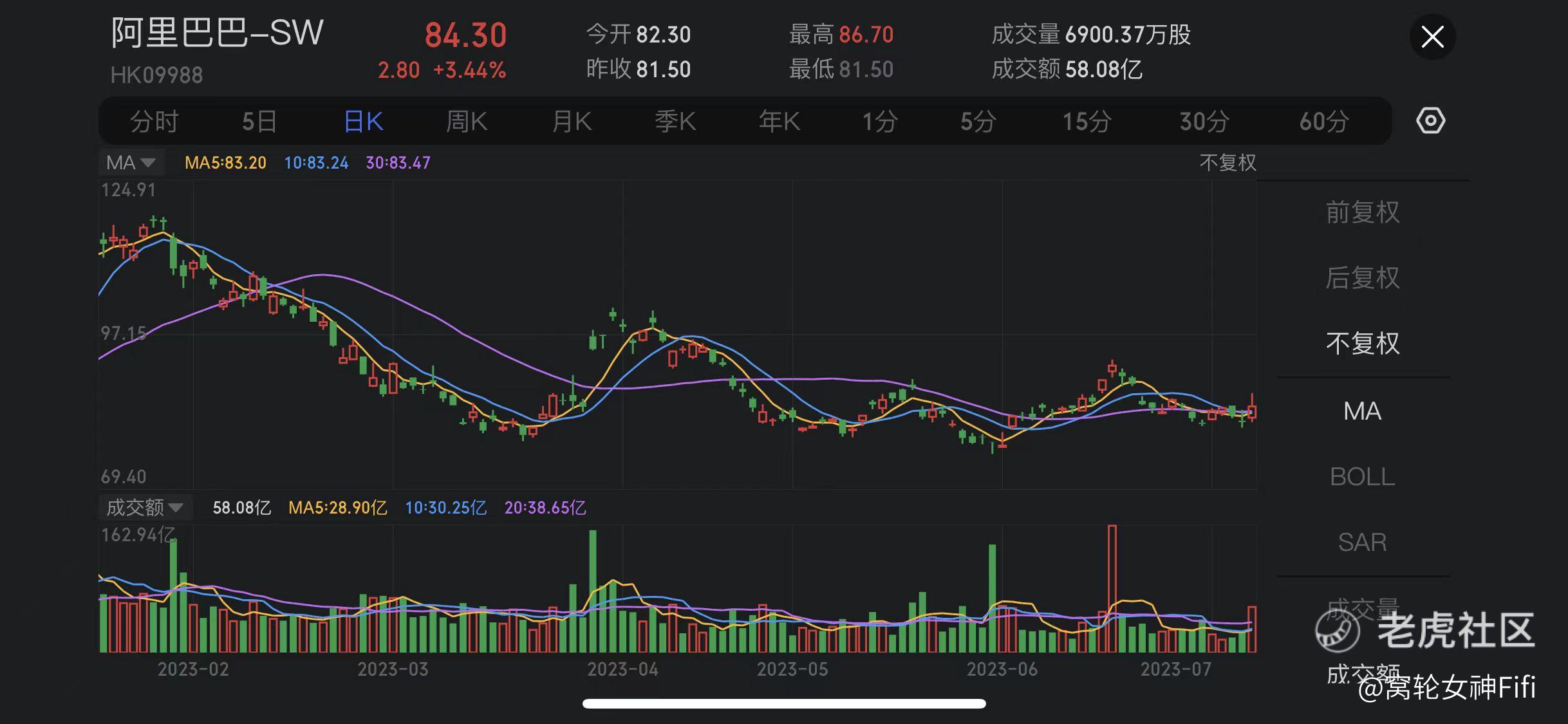Click the 2023-02 date axis label
1568x724 pixels.
193,669
